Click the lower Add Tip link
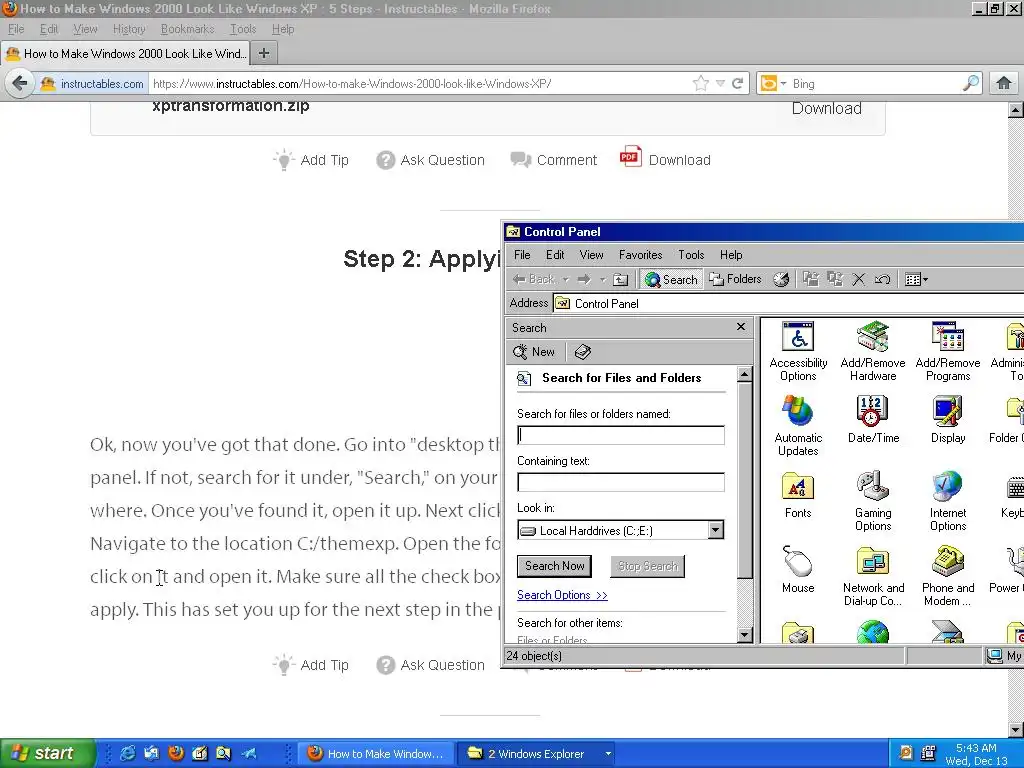Image resolution: width=1024 pixels, height=768 pixels. click(311, 665)
